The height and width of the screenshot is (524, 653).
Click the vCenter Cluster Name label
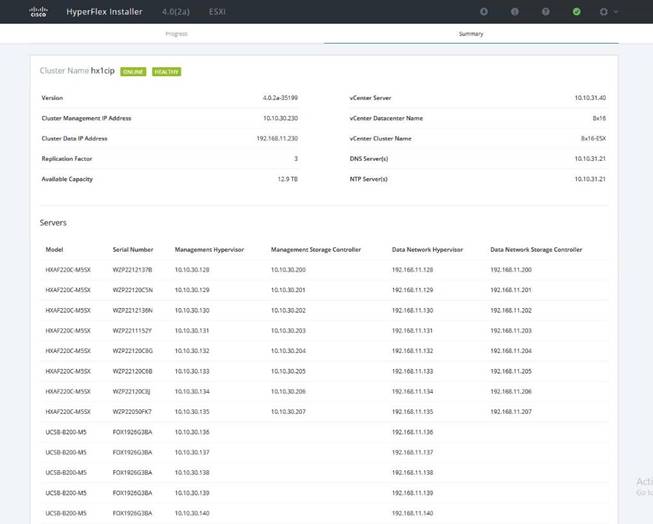click(x=380, y=138)
